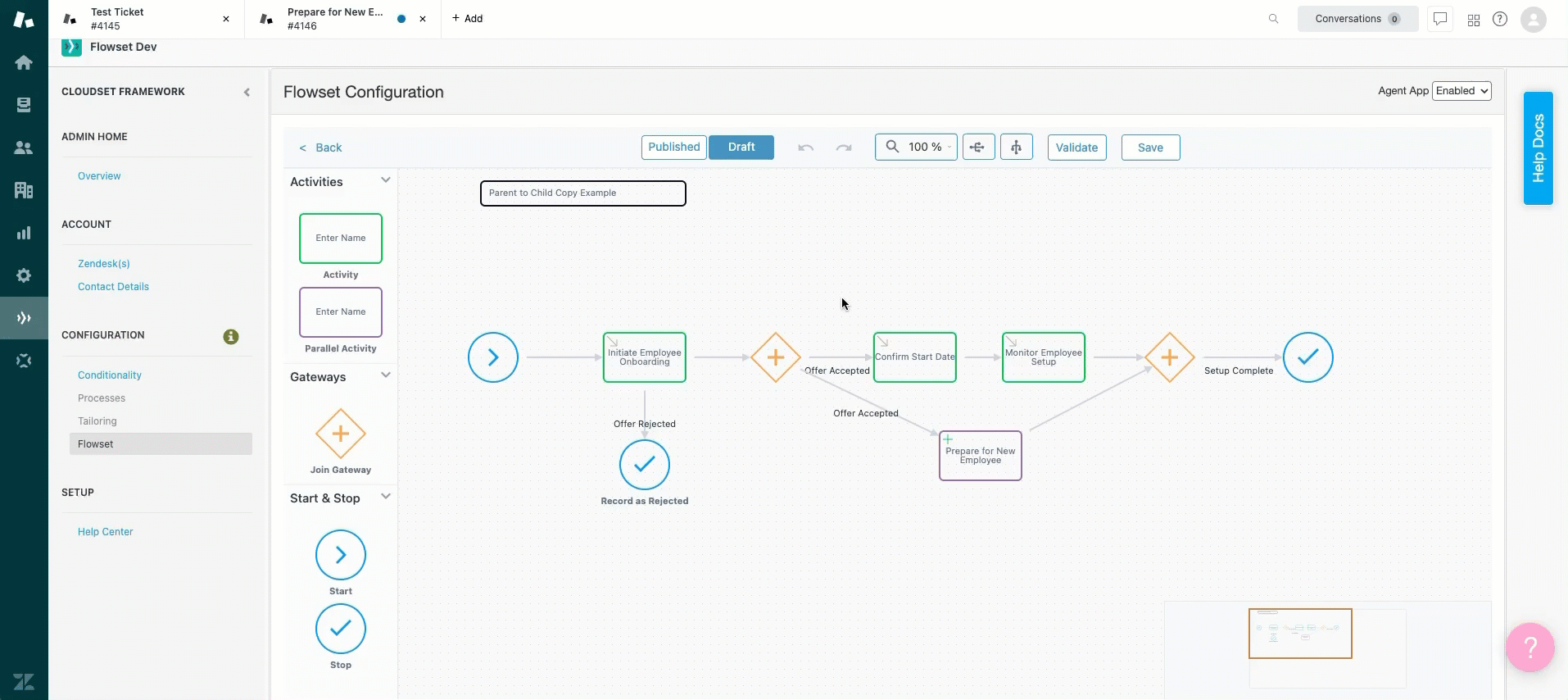
Task: Click vertical layout icon in toolbar
Action: pyautogui.click(x=1016, y=148)
